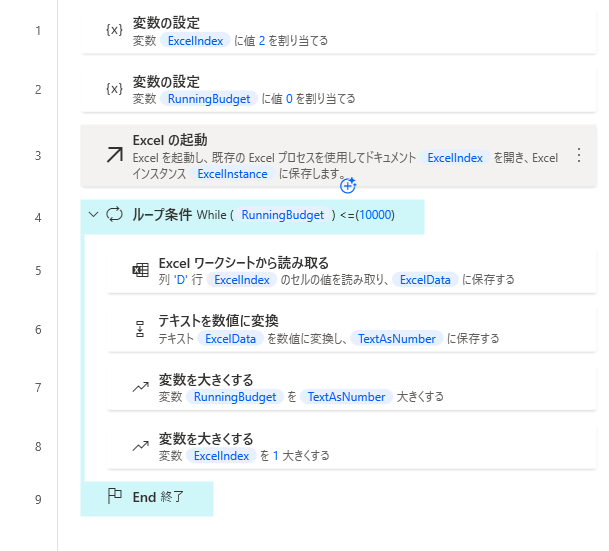Click line number 9

(x=38, y=499)
